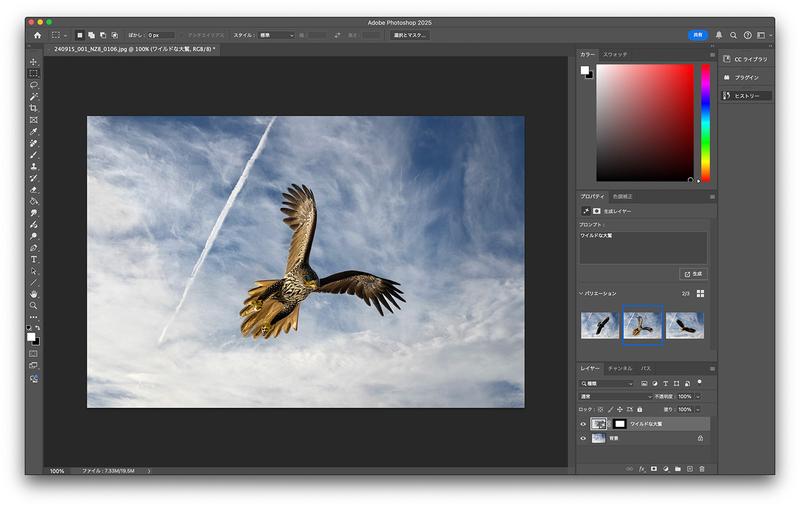
Task: Select the Horizontal Type tool
Action: (33, 259)
